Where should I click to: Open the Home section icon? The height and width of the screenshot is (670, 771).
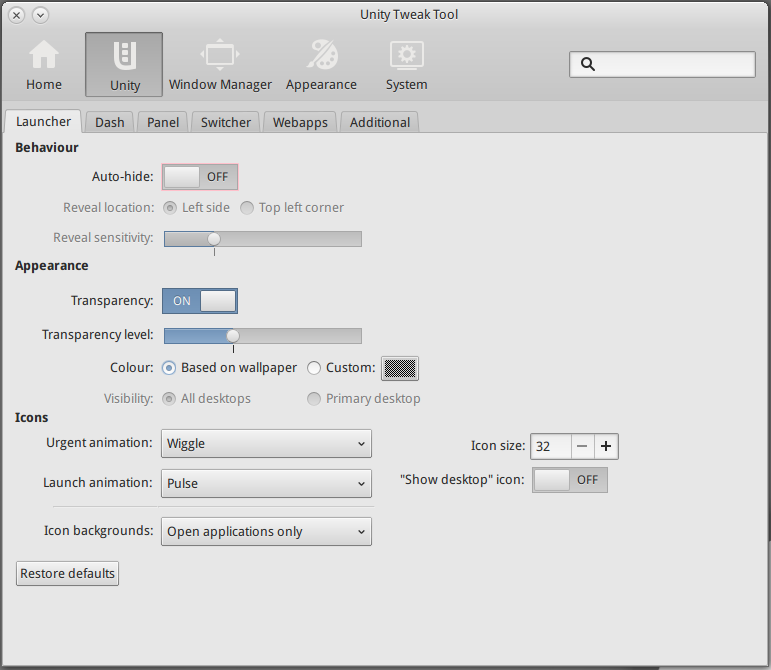tap(44, 65)
